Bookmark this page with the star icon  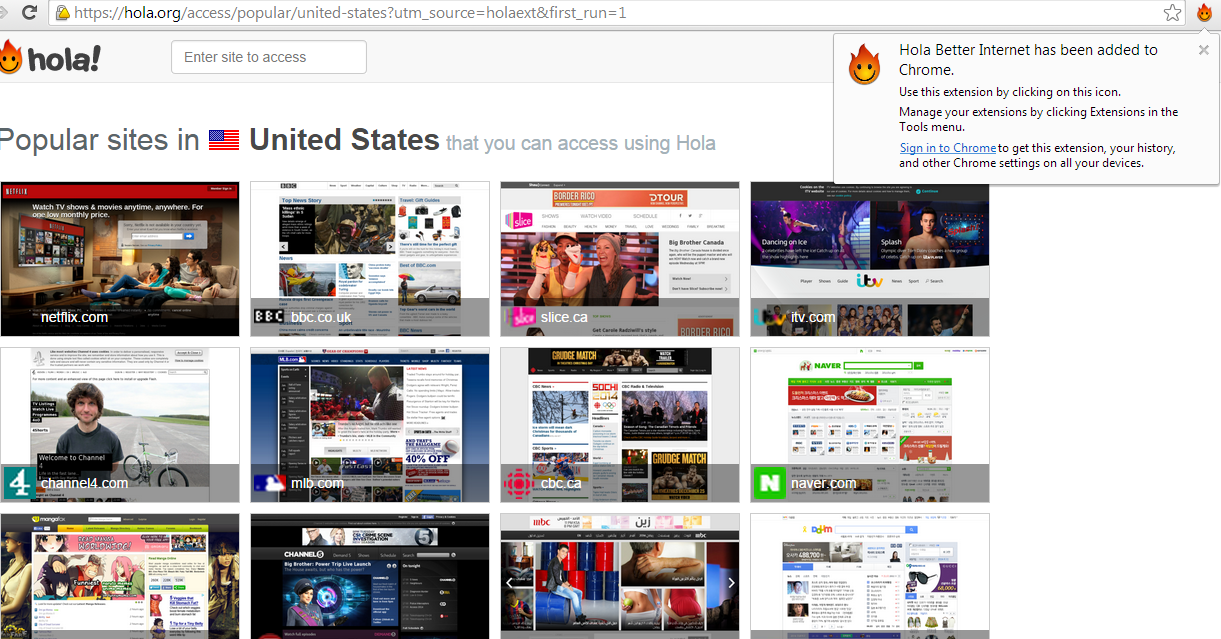tap(1172, 13)
